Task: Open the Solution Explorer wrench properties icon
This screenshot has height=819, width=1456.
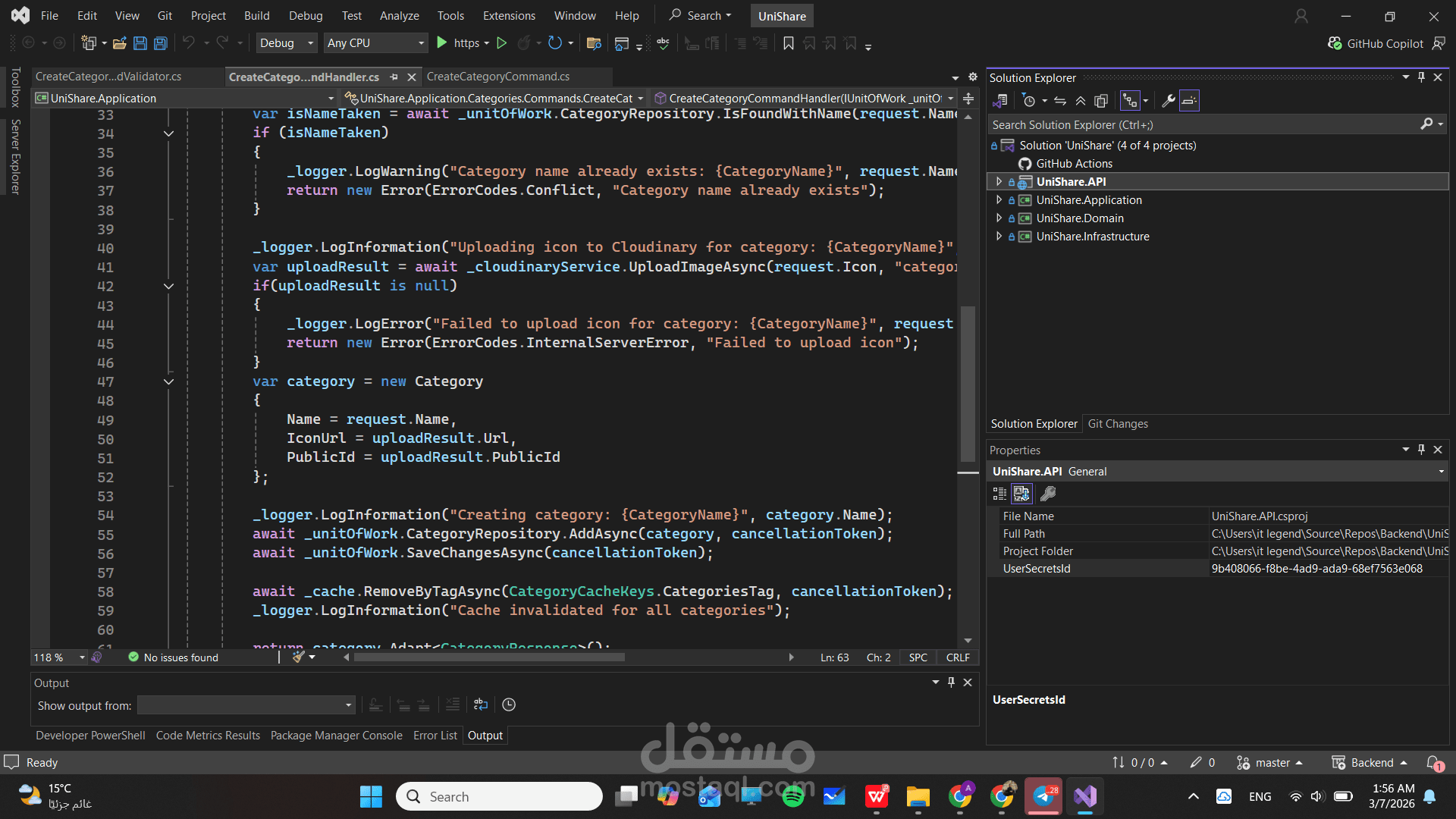Action: (1169, 101)
